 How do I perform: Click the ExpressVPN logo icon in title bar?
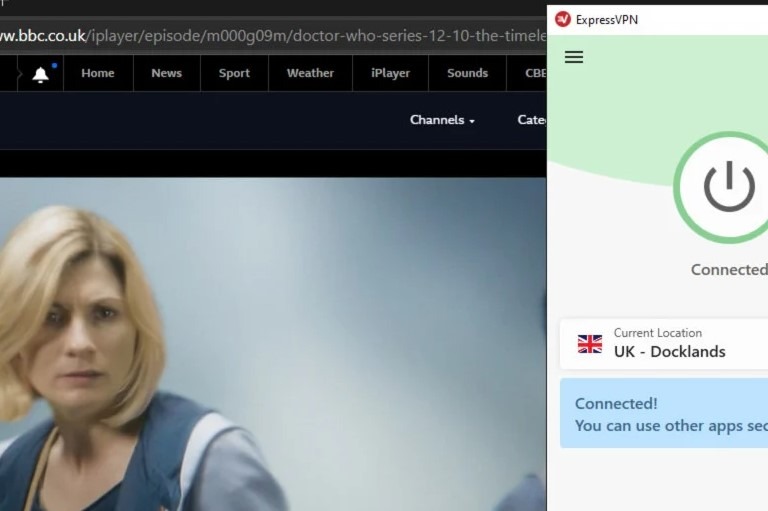(563, 19)
